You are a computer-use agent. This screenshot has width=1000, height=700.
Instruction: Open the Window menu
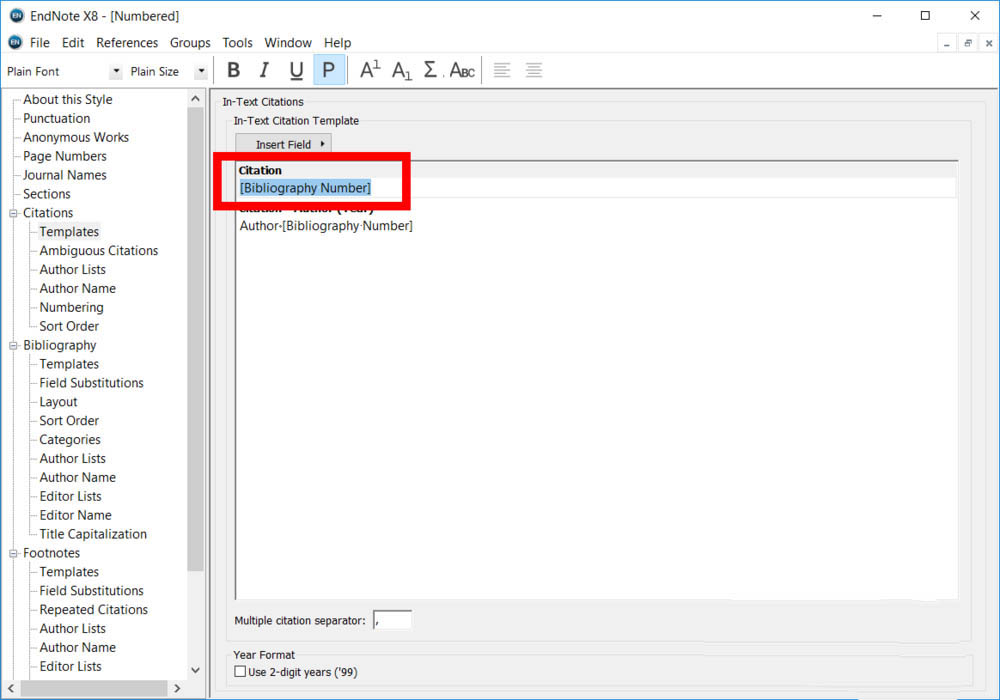point(288,43)
